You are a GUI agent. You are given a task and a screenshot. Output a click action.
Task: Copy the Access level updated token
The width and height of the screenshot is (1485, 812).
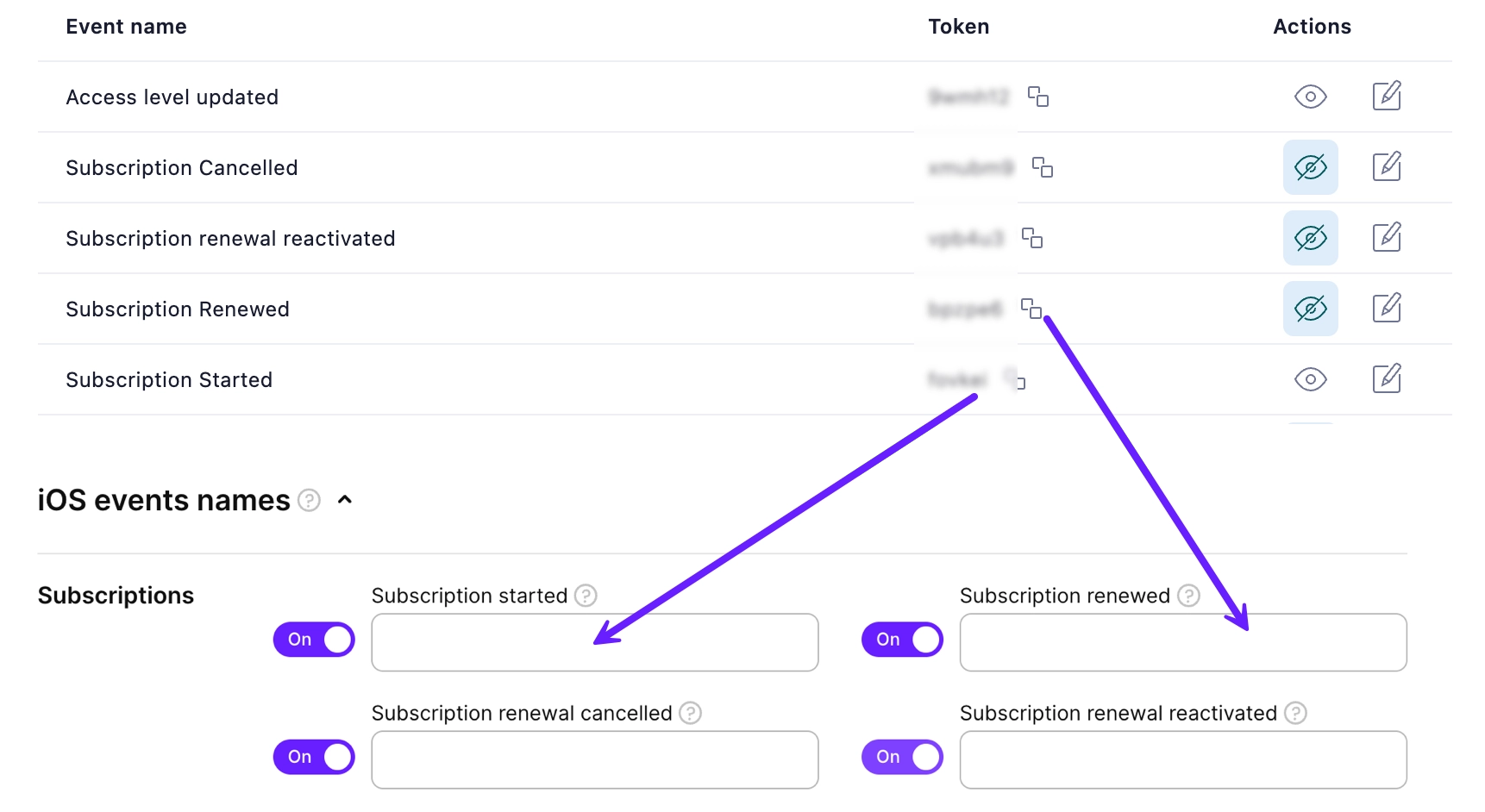pos(1038,97)
